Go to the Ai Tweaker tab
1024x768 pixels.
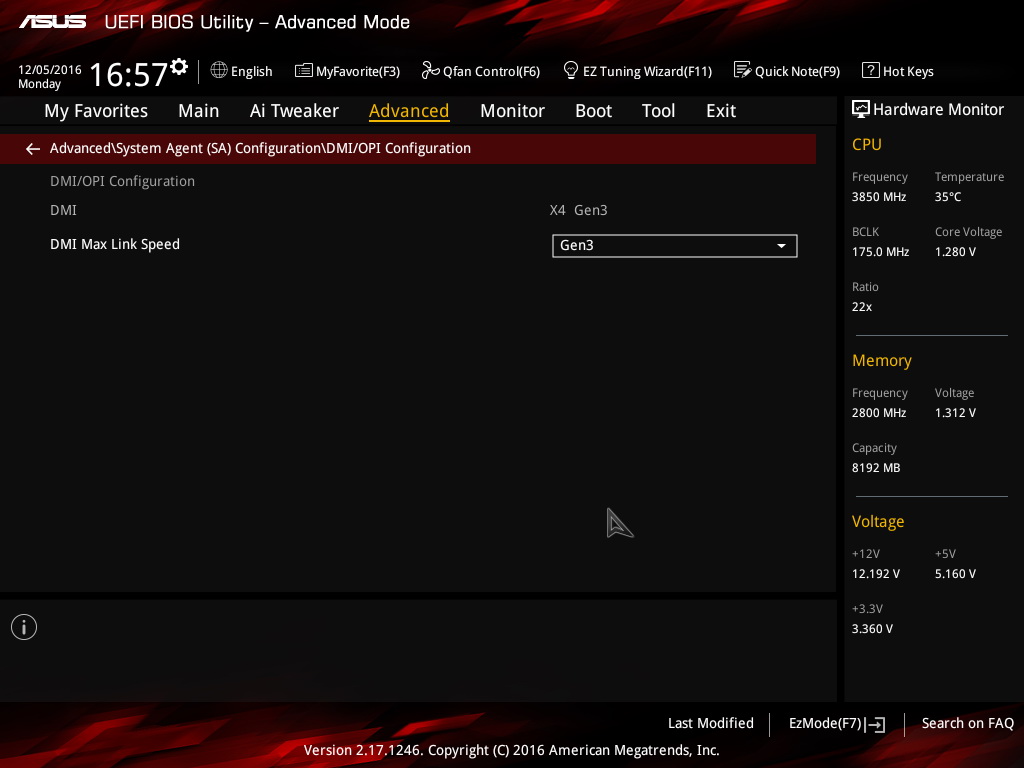coord(294,111)
